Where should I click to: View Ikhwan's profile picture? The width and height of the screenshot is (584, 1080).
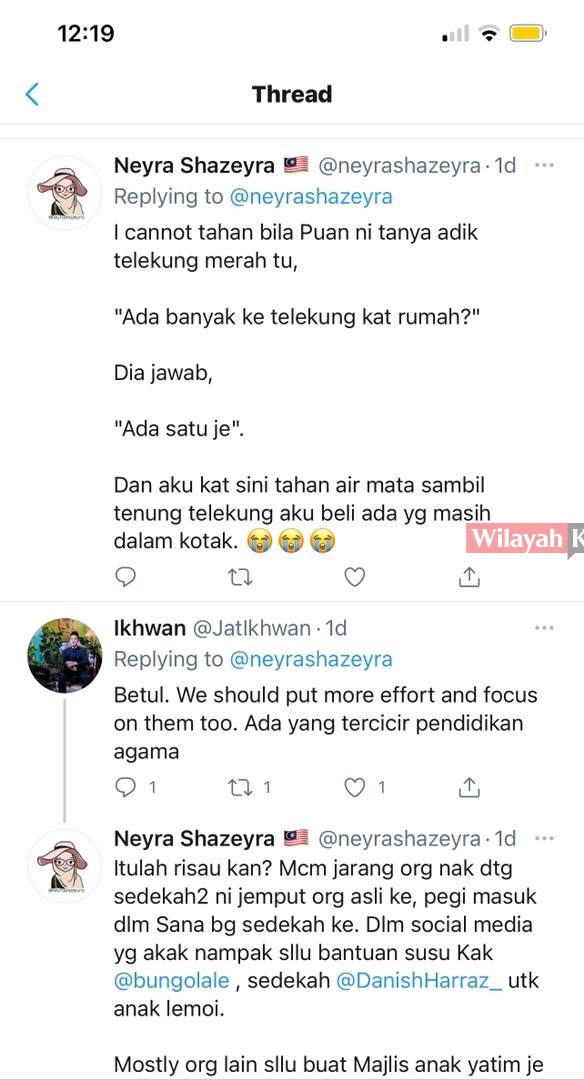[x=65, y=655]
